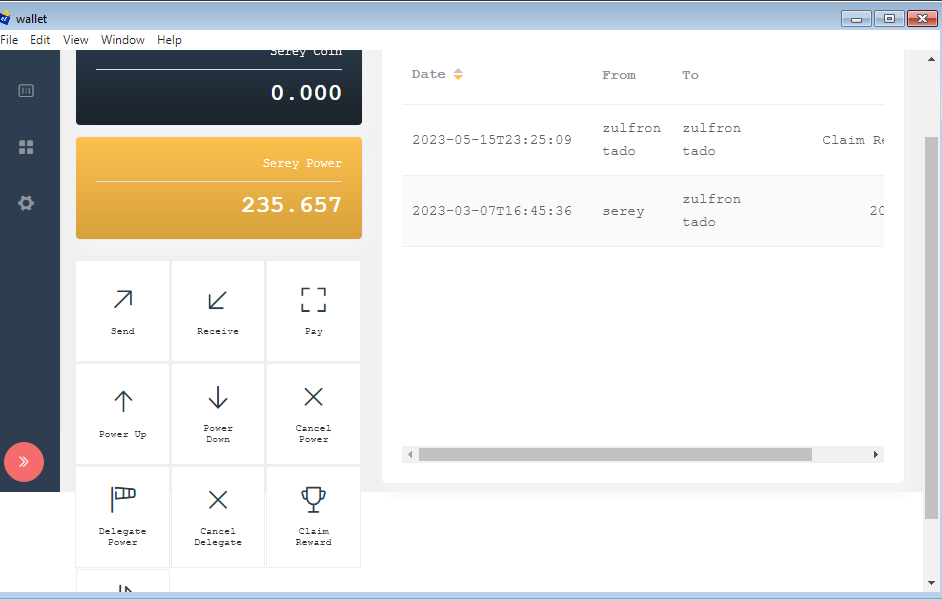Screen dimensions: 942x599
Task: Click the Serey Coin 0.000 balance card
Action: (x=219, y=87)
